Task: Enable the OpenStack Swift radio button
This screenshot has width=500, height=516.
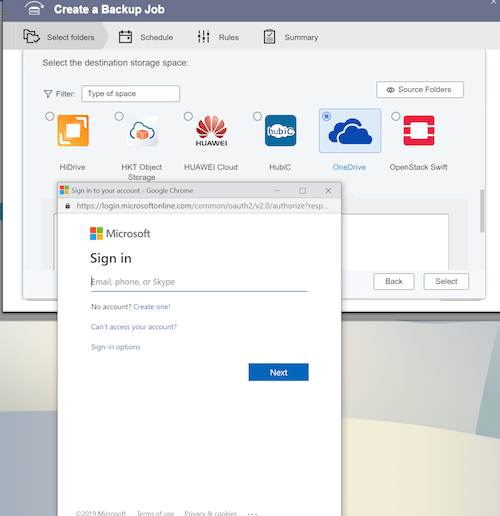Action: click(x=396, y=116)
